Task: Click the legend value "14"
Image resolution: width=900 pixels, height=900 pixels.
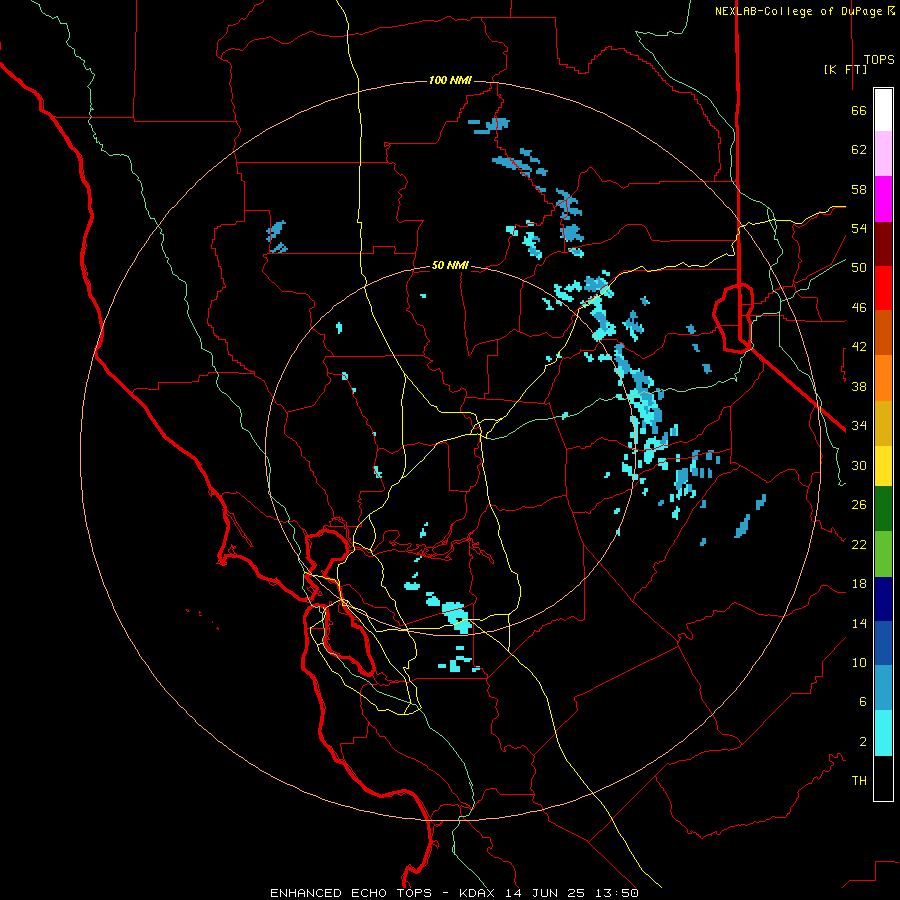Action: (859, 623)
